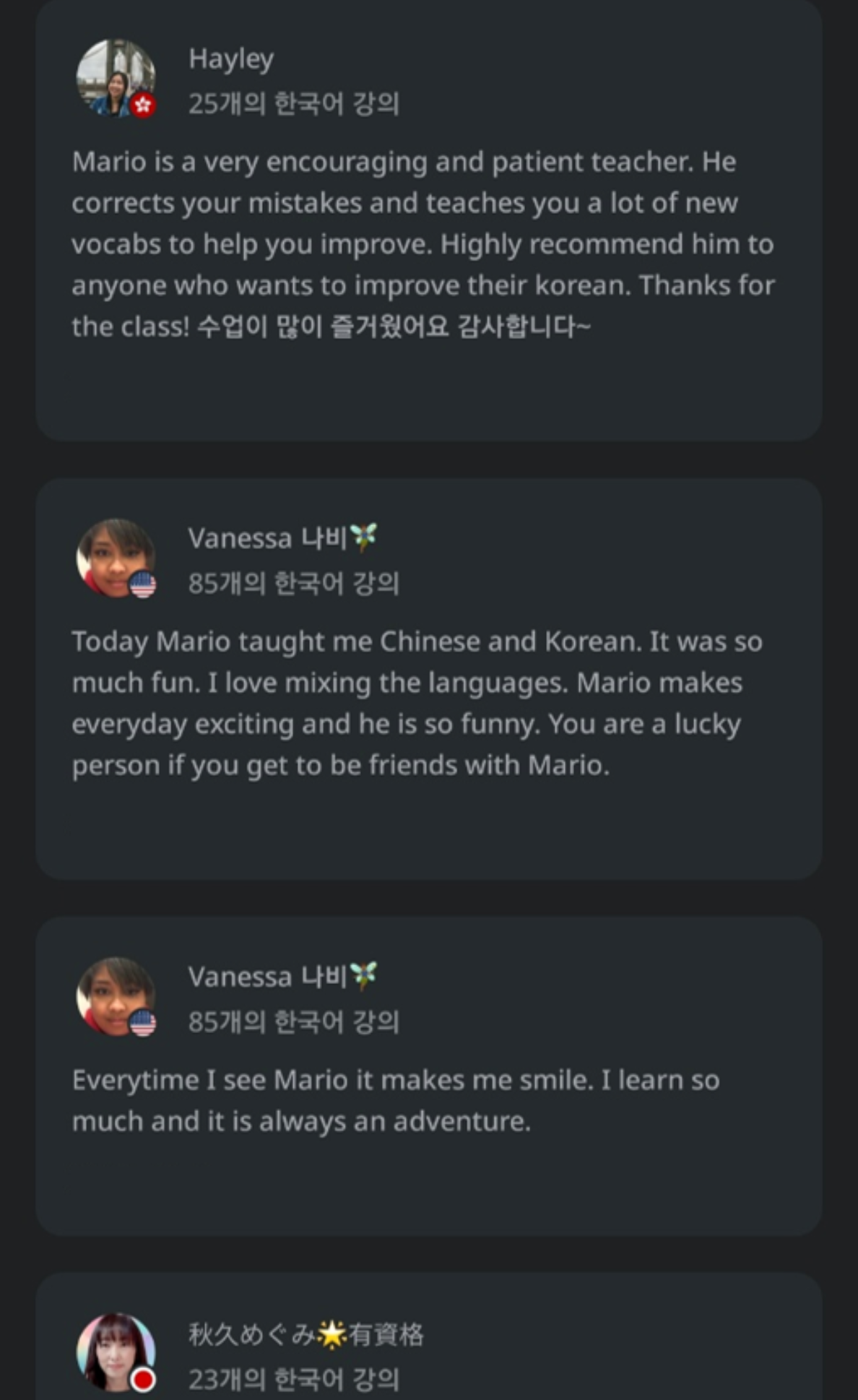
Task: Open Vanessa 나비 name above 'Today Mario taught' review
Action: [267, 538]
